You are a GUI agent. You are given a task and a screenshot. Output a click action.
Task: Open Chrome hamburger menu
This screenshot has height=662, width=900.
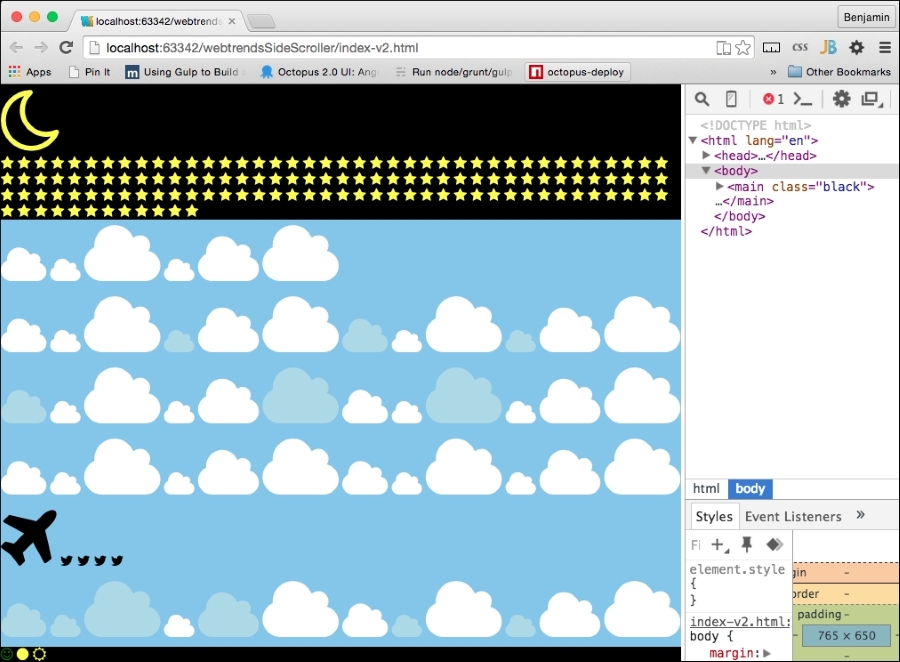tap(885, 47)
